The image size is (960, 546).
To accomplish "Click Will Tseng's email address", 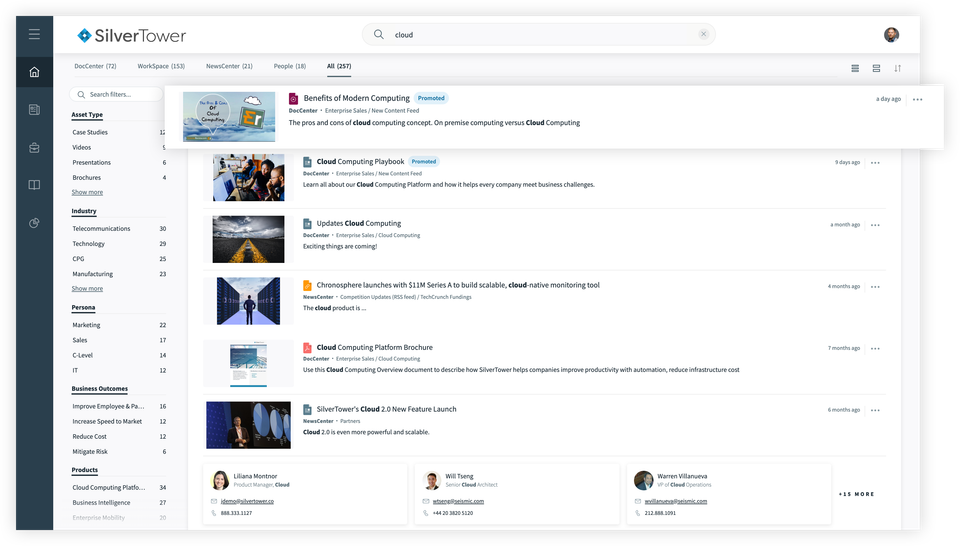I will 458,501.
